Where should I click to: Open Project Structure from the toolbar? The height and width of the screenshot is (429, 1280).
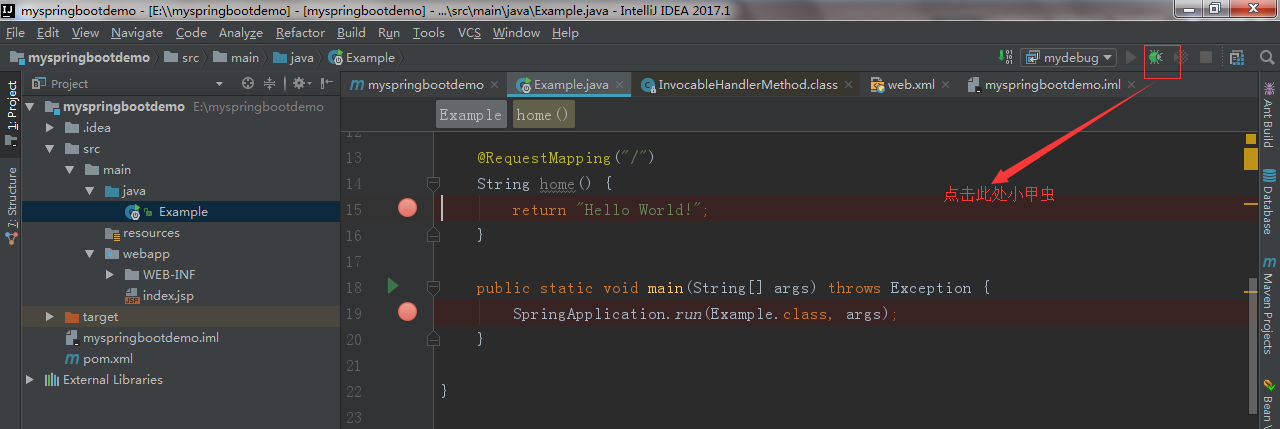pyautogui.click(x=1237, y=58)
